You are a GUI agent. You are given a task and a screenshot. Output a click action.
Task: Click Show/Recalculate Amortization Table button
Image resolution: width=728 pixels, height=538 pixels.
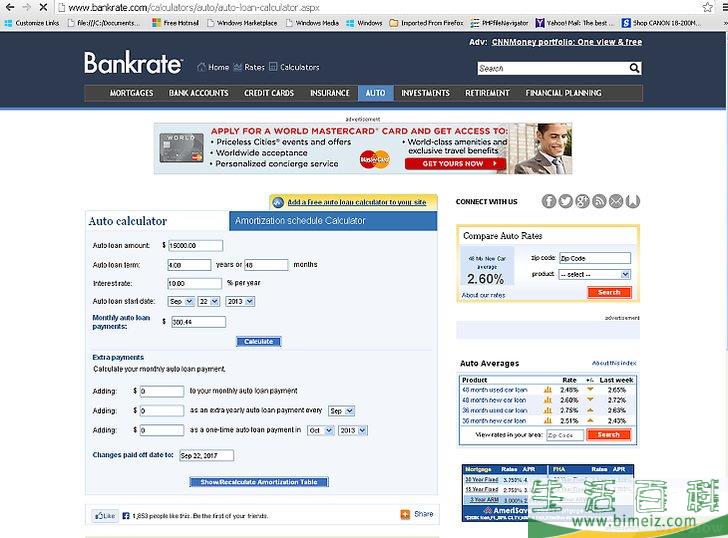259,482
